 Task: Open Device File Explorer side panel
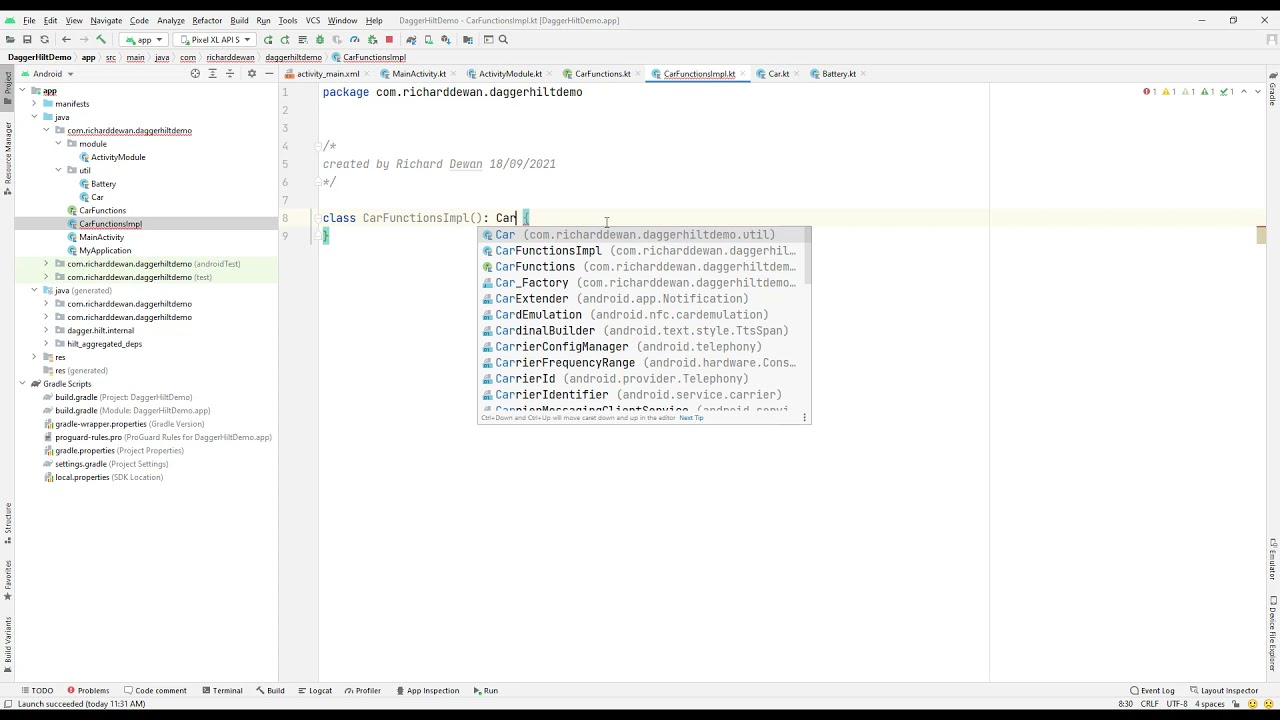pyautogui.click(x=1273, y=633)
